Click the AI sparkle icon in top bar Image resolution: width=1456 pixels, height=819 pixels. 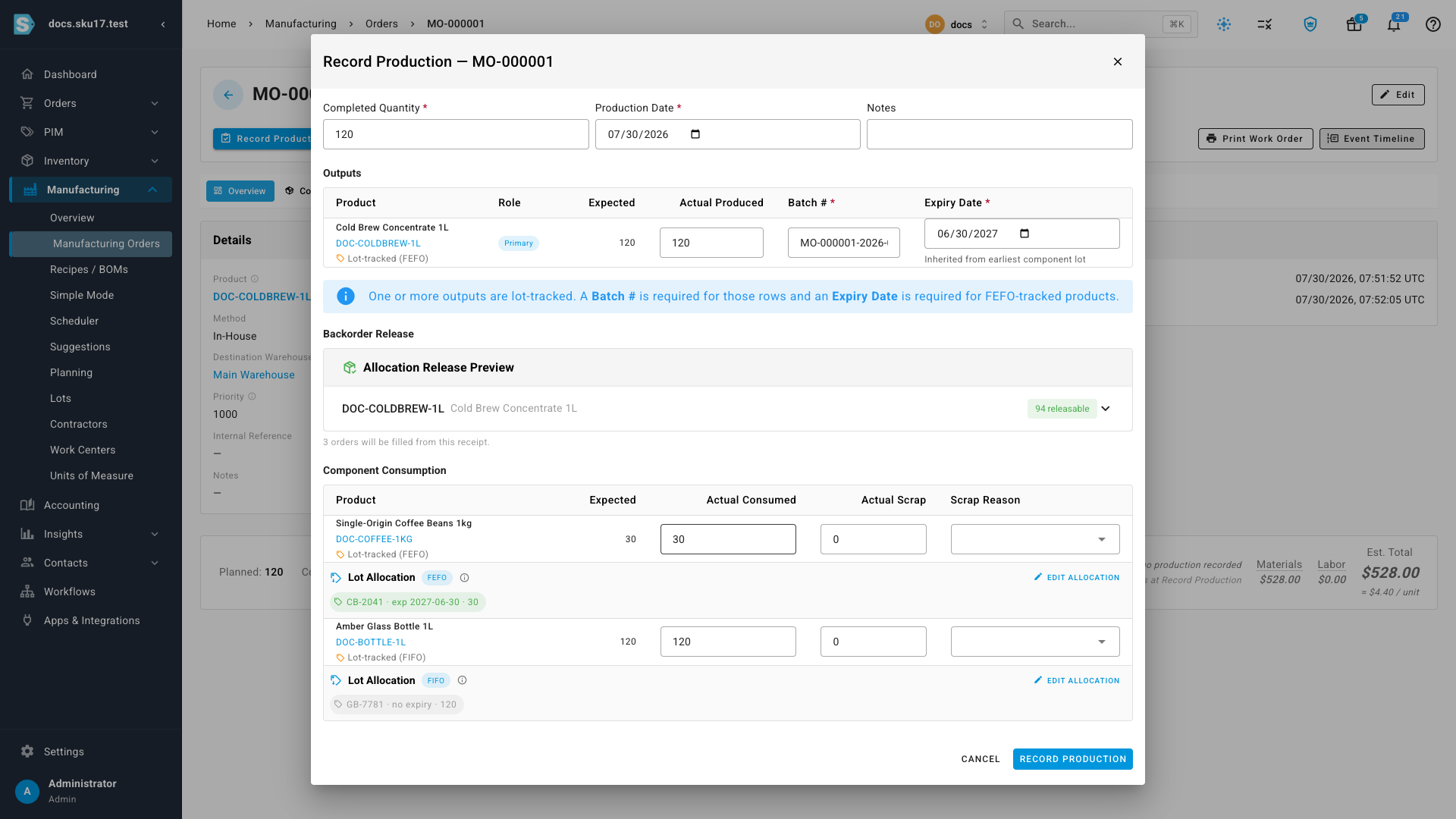1223,24
